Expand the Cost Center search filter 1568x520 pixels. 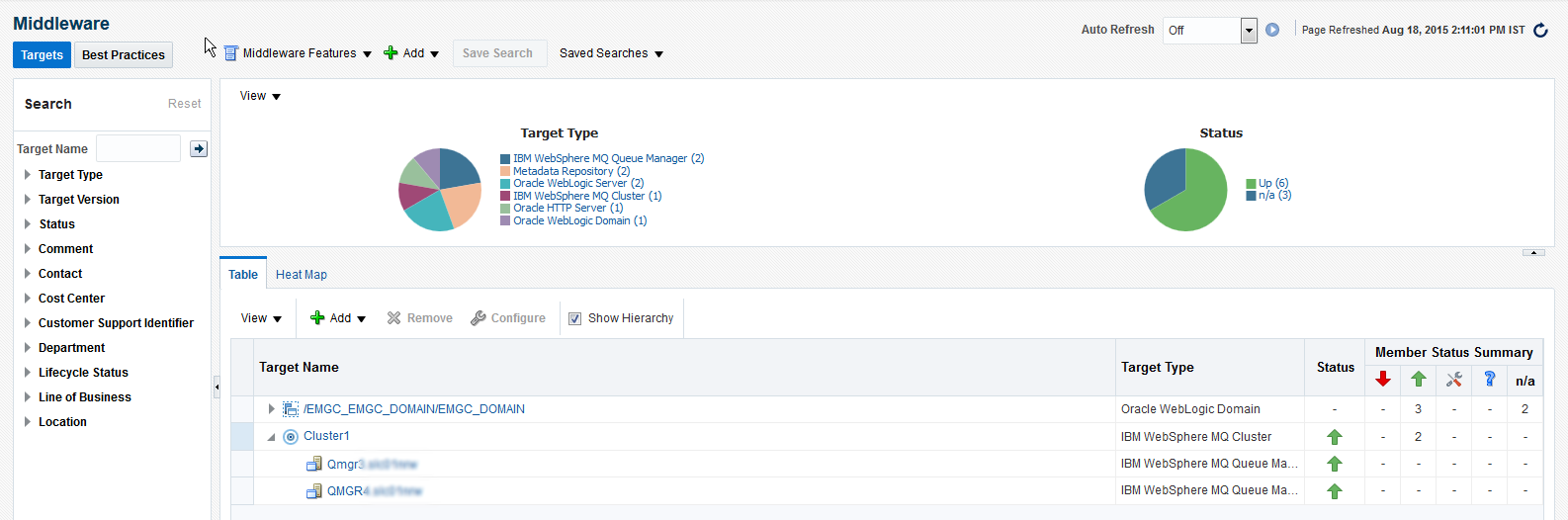(x=28, y=299)
